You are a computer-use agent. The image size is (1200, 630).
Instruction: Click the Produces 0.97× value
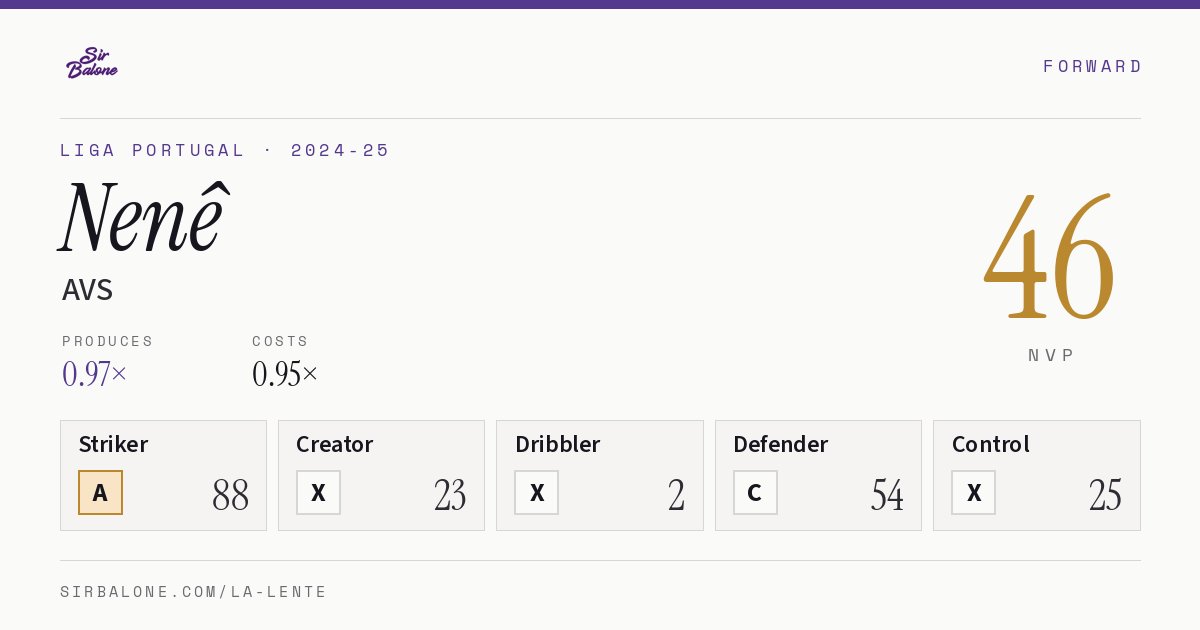pyautogui.click(x=94, y=374)
